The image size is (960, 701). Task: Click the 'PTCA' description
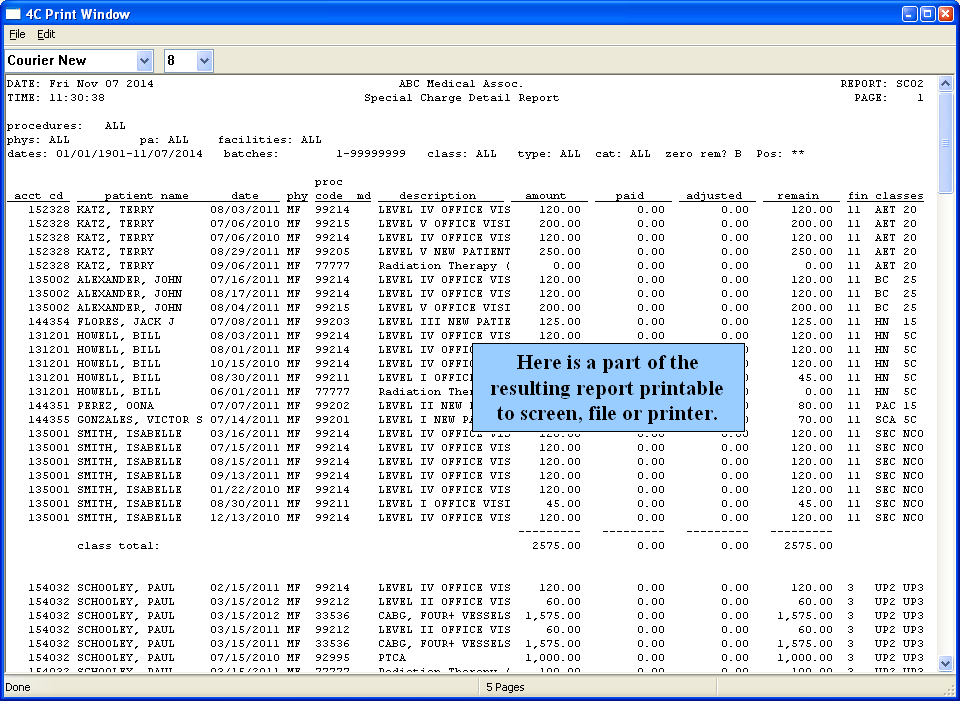click(392, 658)
